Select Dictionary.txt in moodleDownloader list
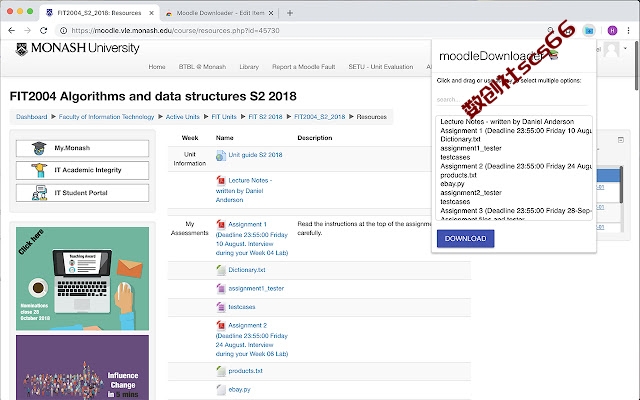This screenshot has height=400, width=640. [460, 139]
